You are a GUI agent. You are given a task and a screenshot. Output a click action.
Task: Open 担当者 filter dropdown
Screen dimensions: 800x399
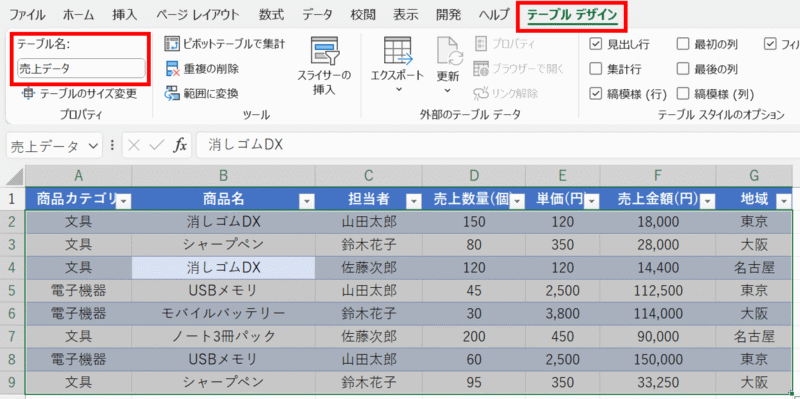[x=414, y=202]
